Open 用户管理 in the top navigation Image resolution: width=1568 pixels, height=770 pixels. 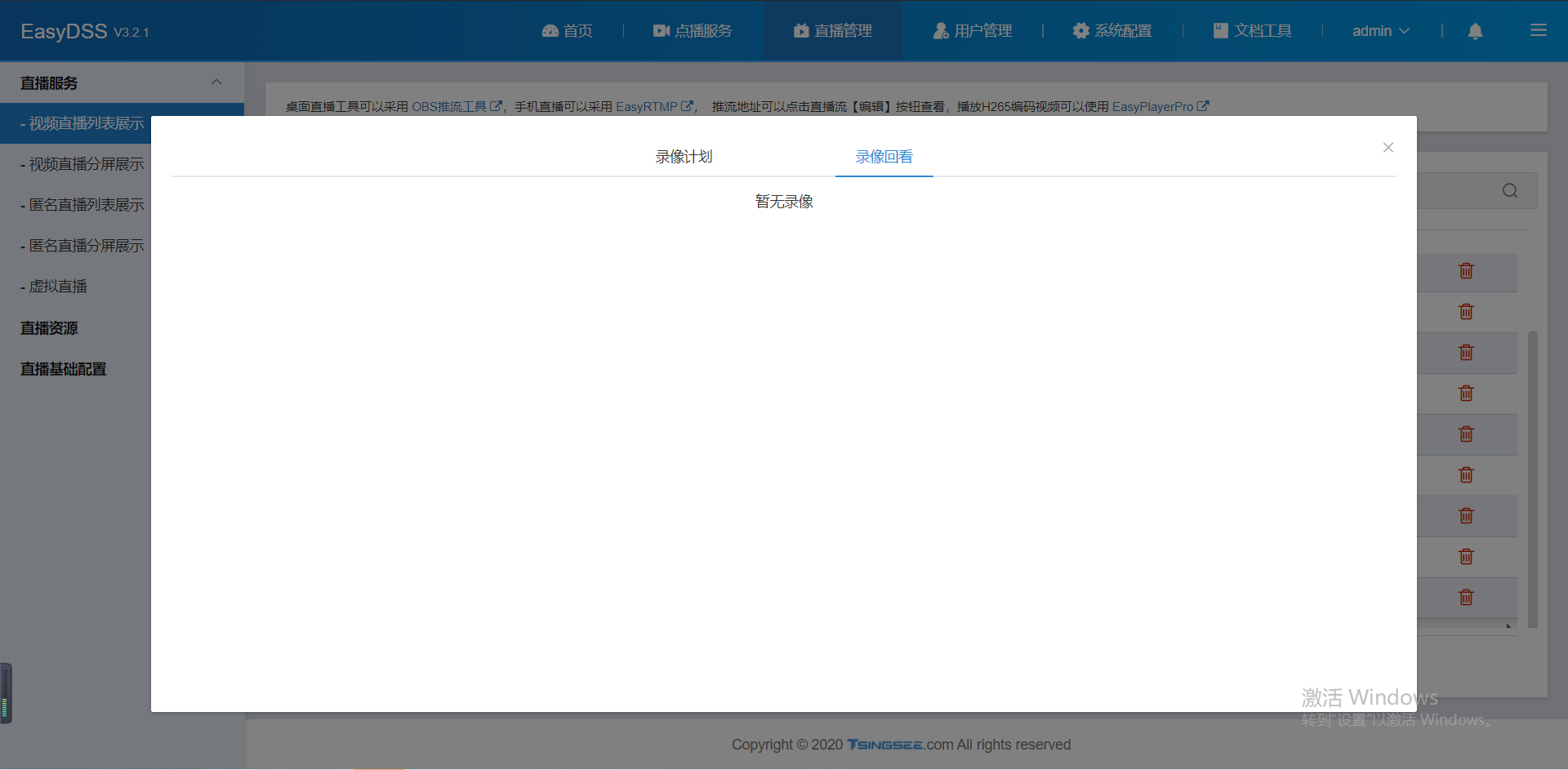[972, 30]
